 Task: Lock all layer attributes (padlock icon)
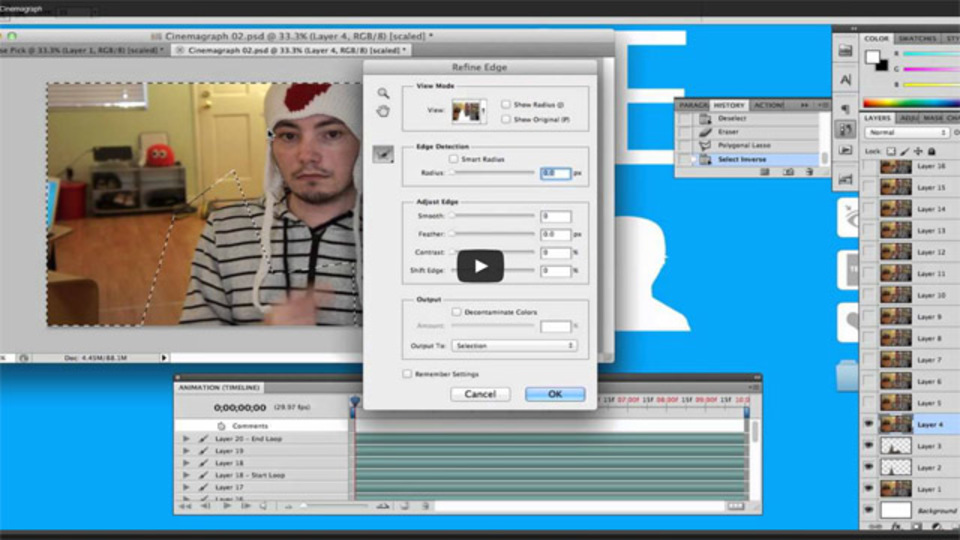click(931, 151)
